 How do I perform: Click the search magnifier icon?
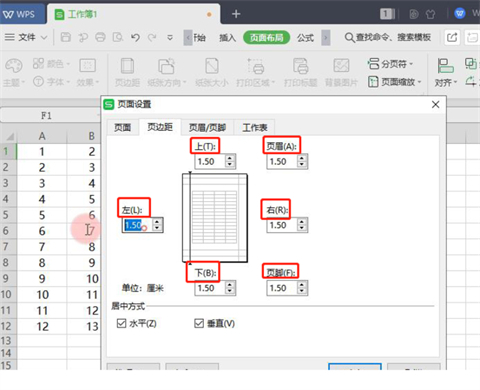pyautogui.click(x=349, y=37)
